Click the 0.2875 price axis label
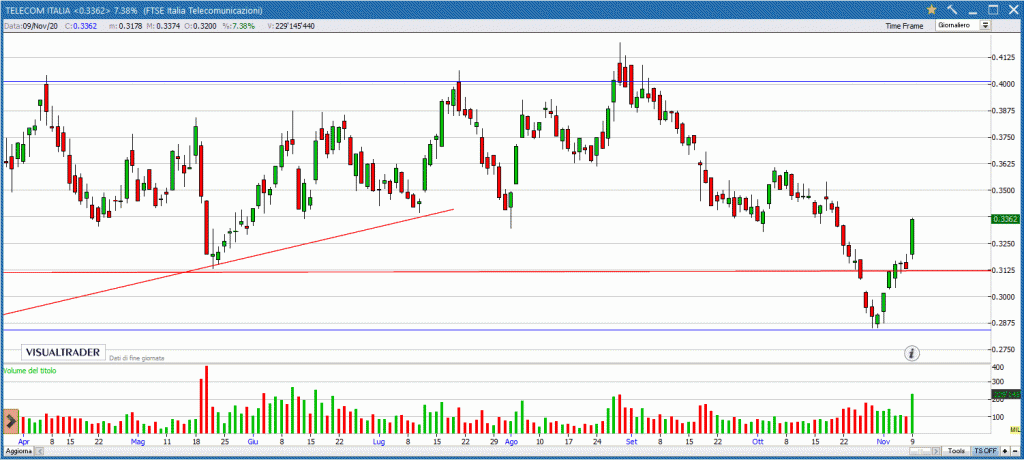This screenshot has height=460, width=1024. click(x=1005, y=323)
